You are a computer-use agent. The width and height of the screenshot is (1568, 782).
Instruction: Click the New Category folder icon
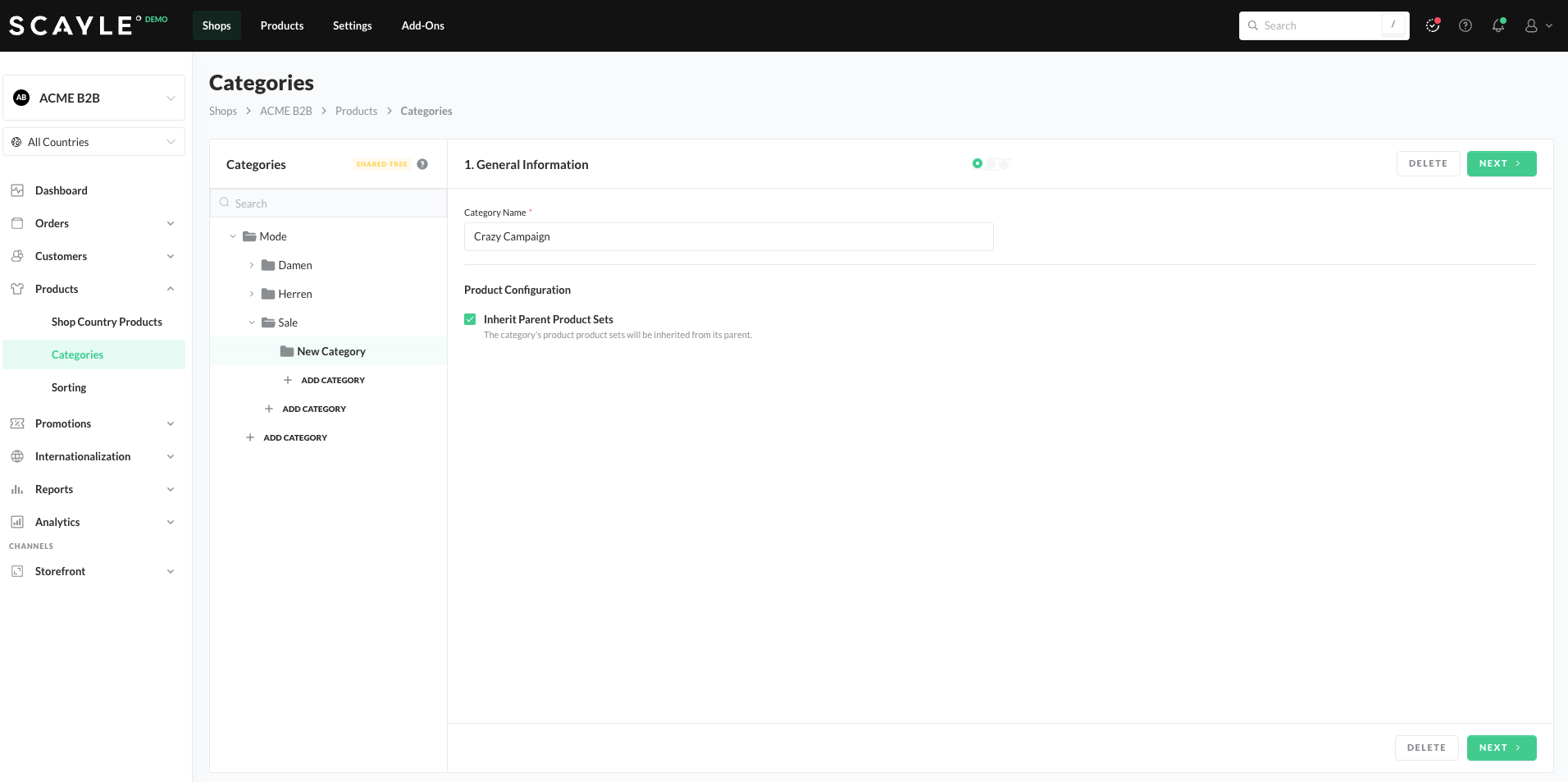coord(287,351)
